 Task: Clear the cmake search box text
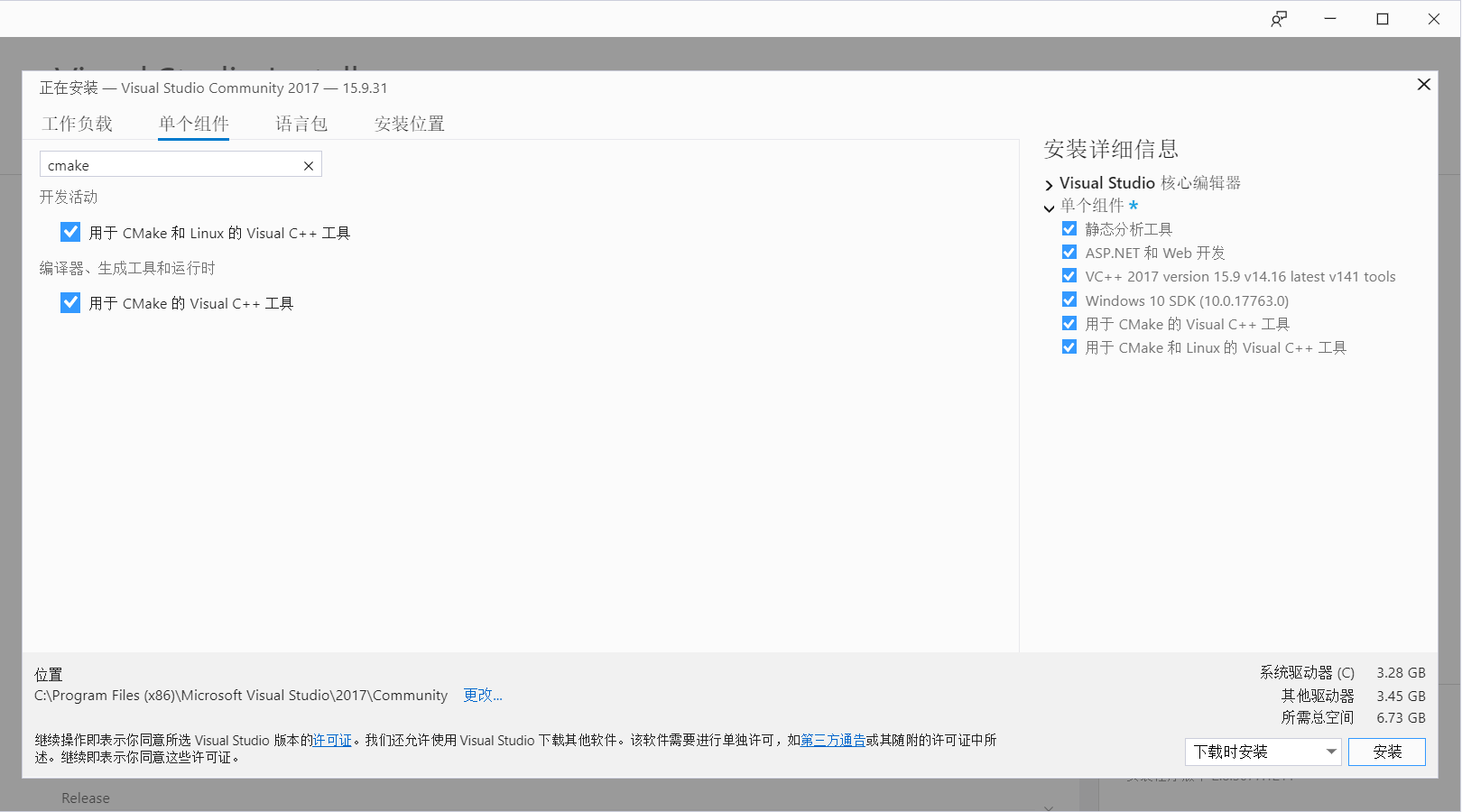(309, 166)
